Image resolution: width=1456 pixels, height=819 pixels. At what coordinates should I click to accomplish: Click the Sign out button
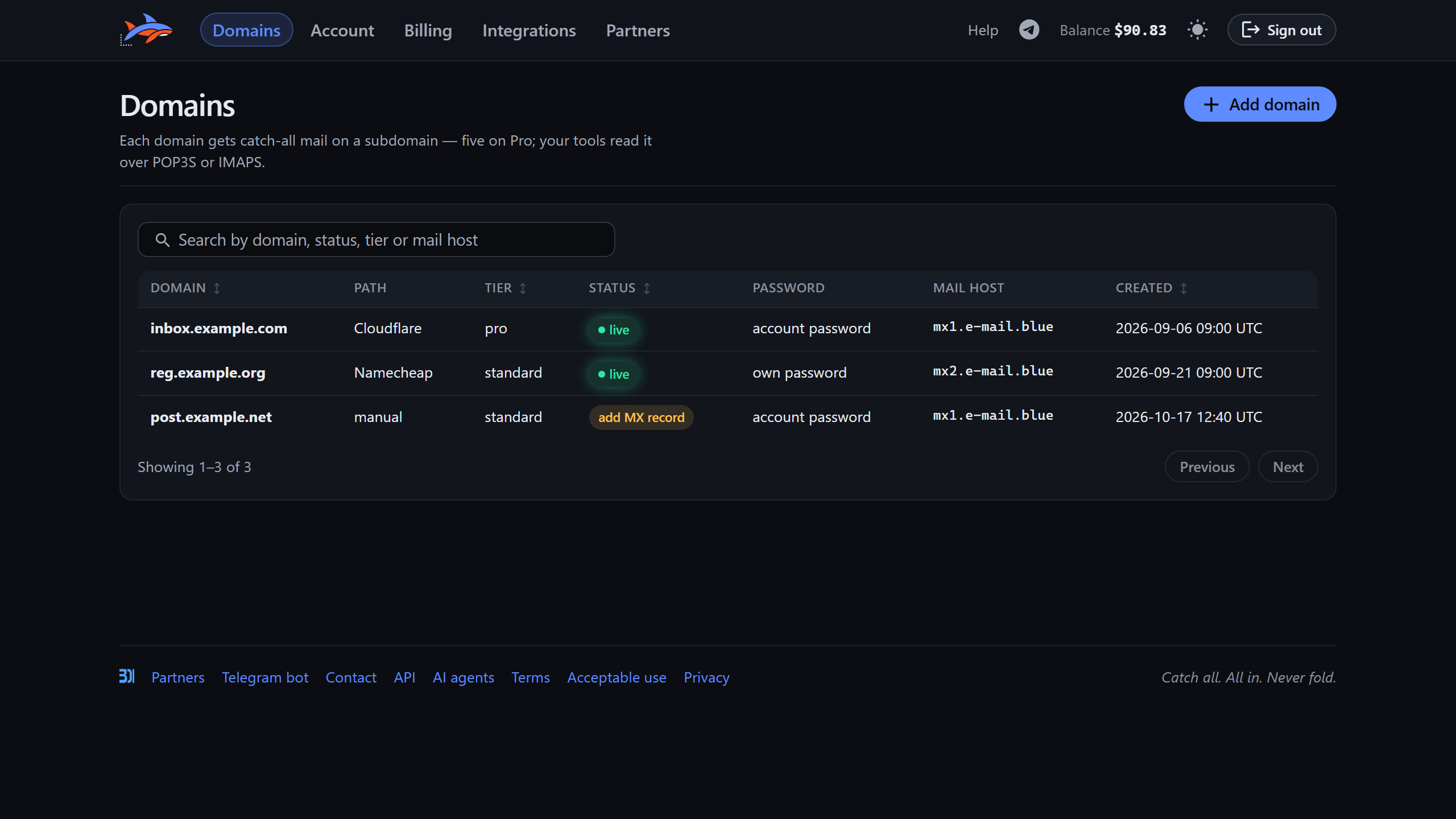coord(1281,30)
